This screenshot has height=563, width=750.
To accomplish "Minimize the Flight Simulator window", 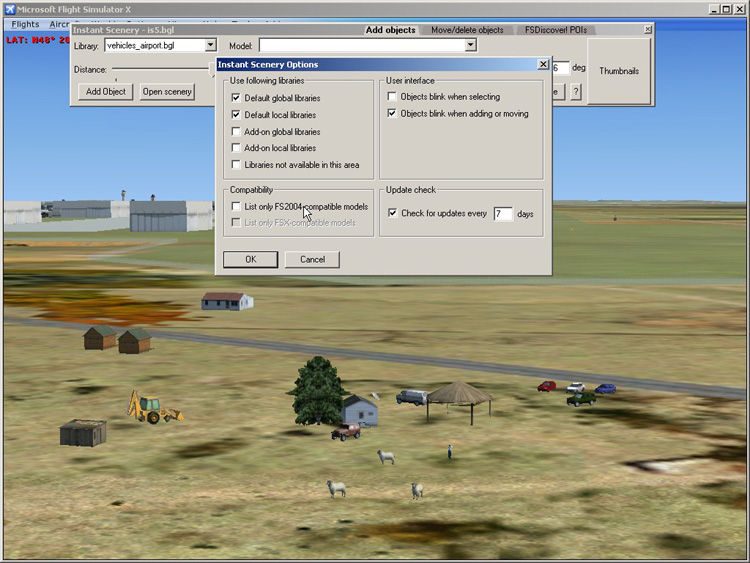I will click(715, 9).
